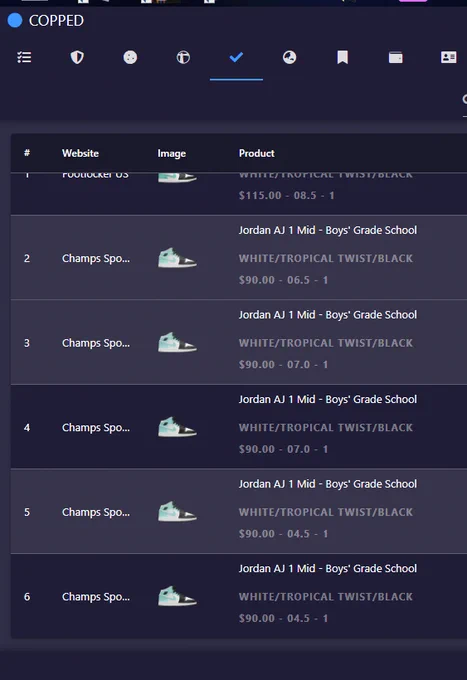Click row number 5
This screenshot has height=680, width=467.
[27, 512]
